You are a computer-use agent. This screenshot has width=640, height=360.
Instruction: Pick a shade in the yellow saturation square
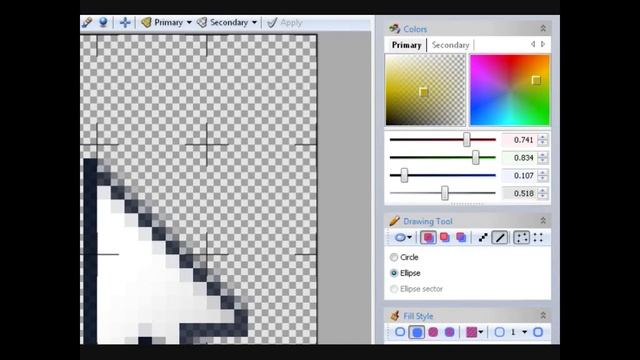(425, 90)
